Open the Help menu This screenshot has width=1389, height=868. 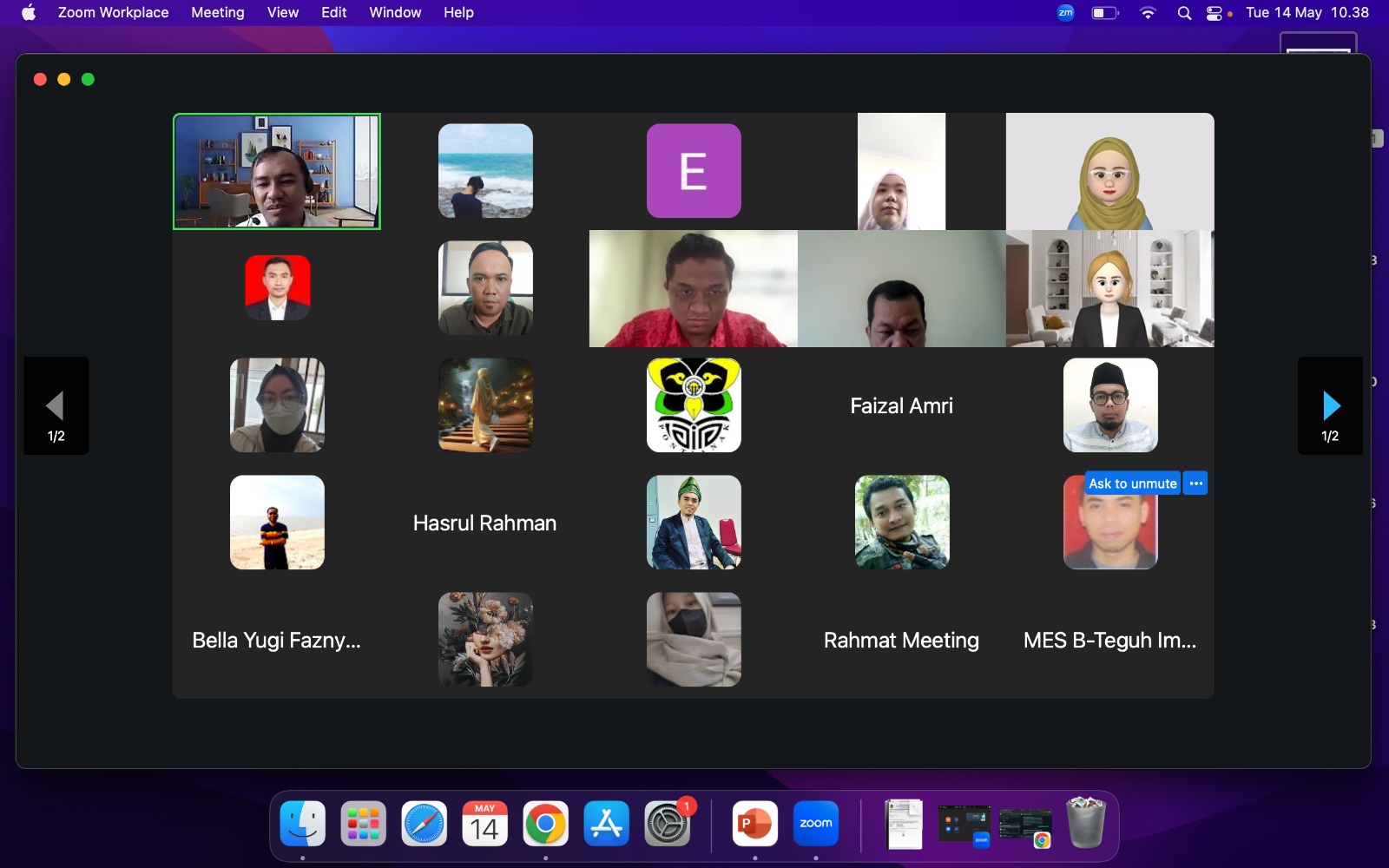click(x=458, y=12)
